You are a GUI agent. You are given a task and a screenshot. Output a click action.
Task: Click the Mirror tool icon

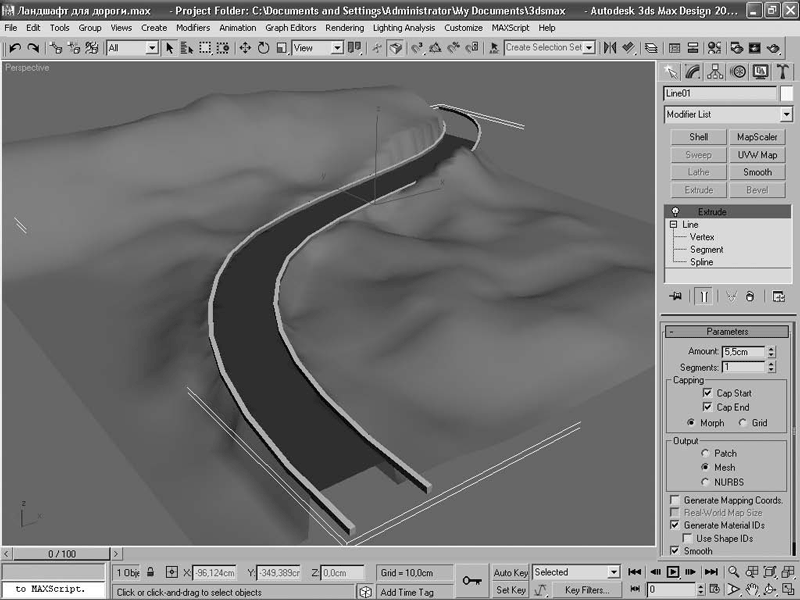tap(610, 48)
